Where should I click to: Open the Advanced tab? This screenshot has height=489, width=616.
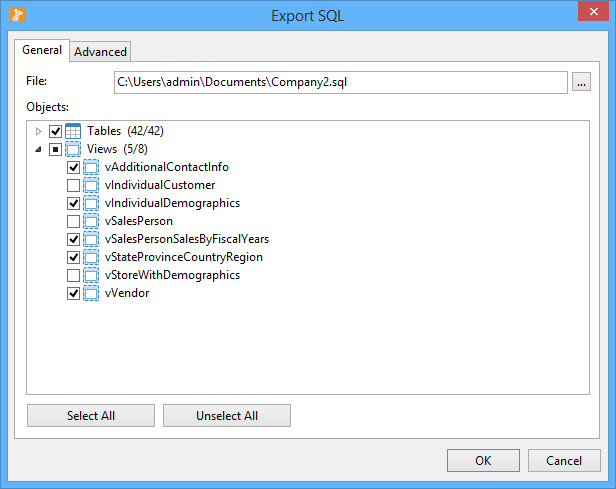point(100,51)
